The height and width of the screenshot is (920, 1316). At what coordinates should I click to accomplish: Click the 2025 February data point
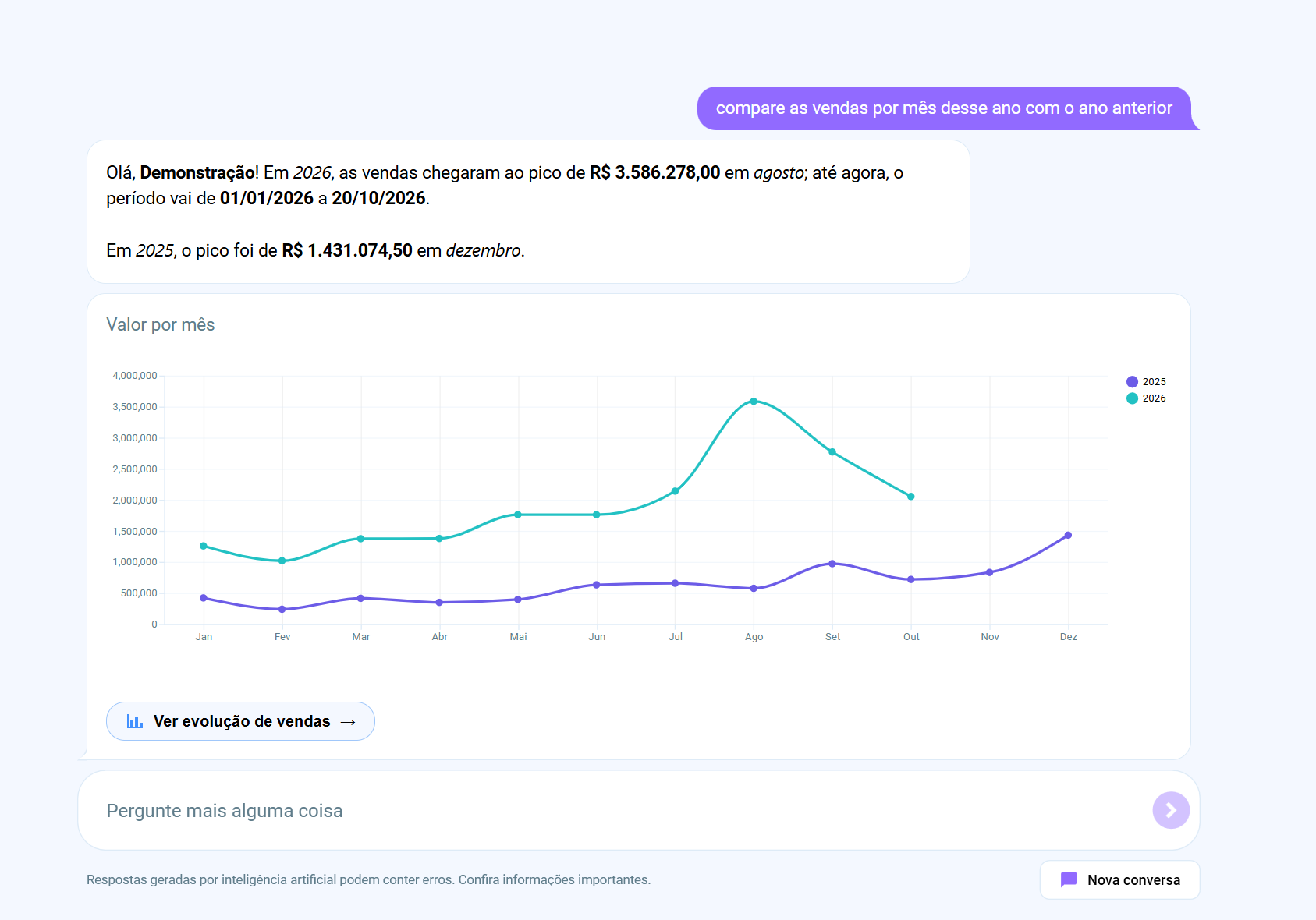(282, 609)
